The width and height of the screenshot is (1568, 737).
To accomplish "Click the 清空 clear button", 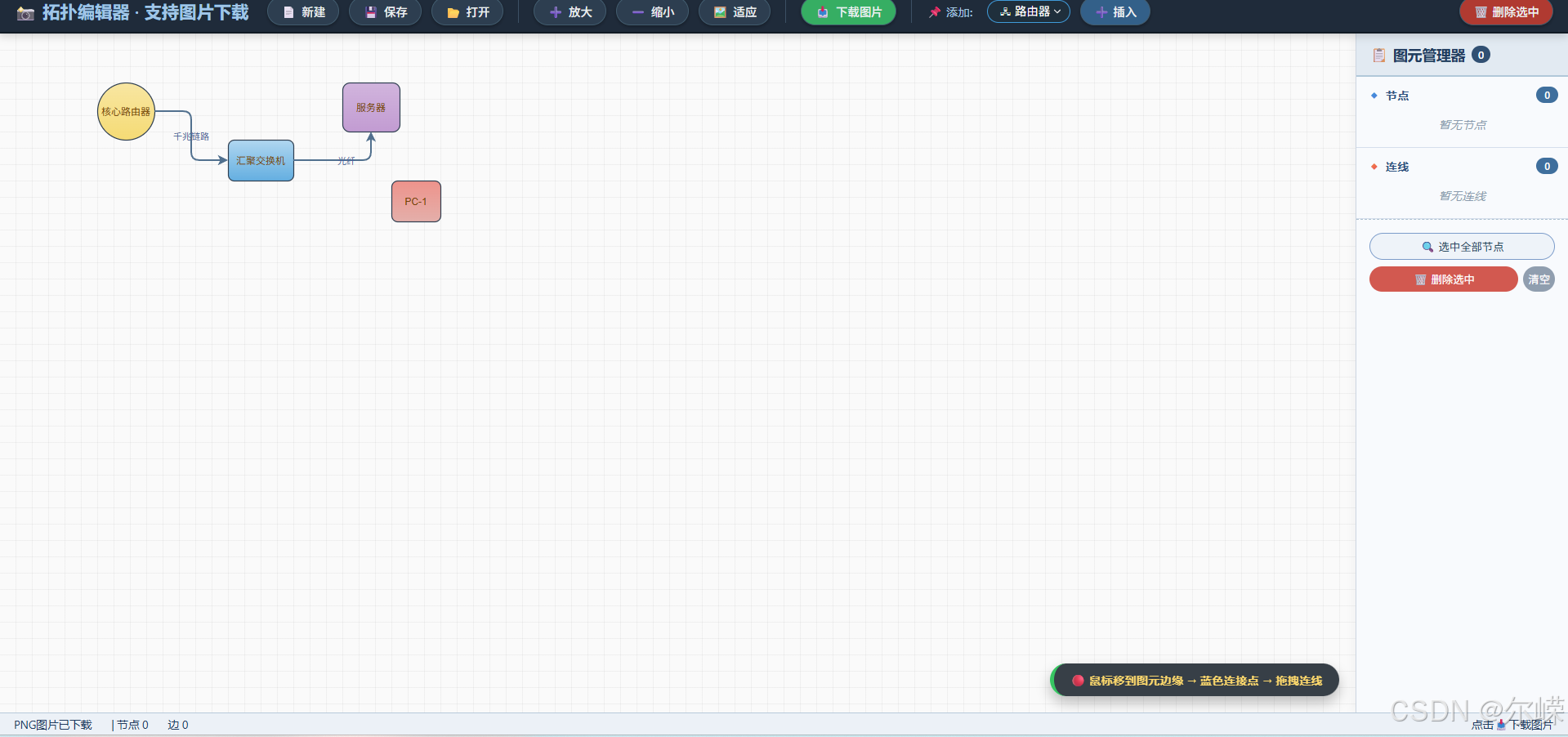I will point(1539,279).
